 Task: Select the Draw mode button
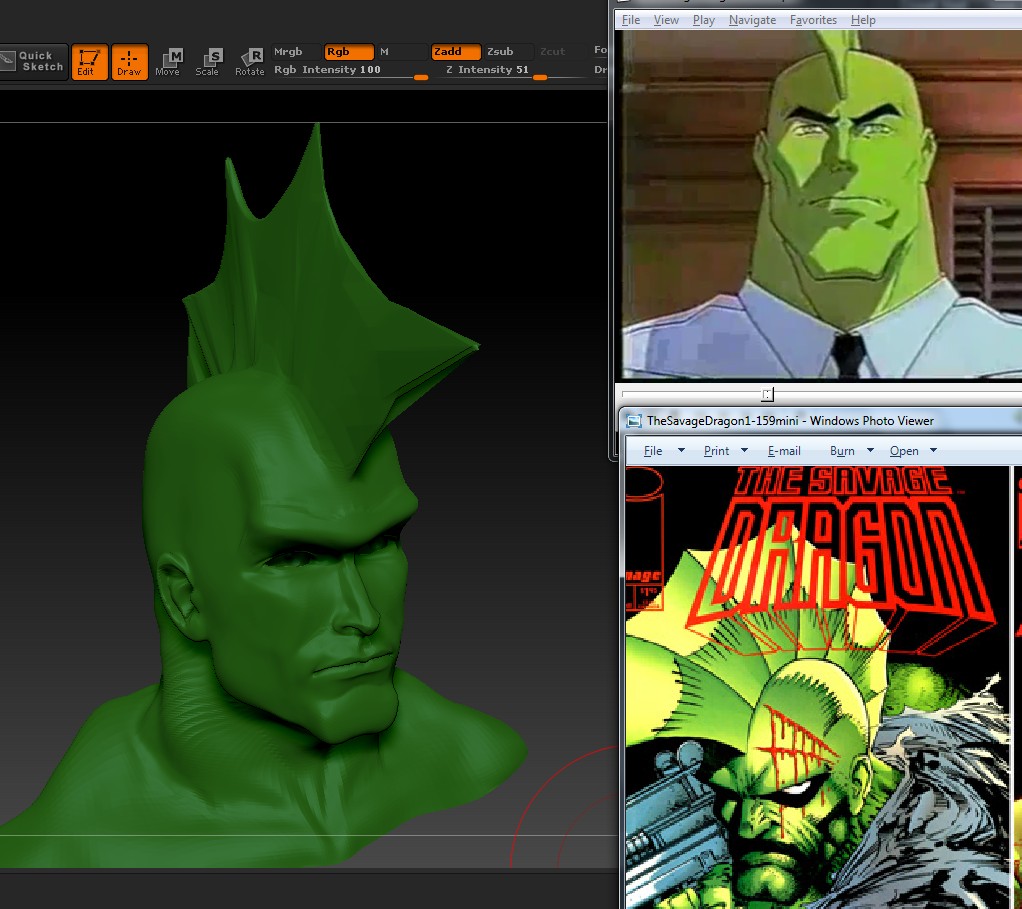[x=129, y=62]
